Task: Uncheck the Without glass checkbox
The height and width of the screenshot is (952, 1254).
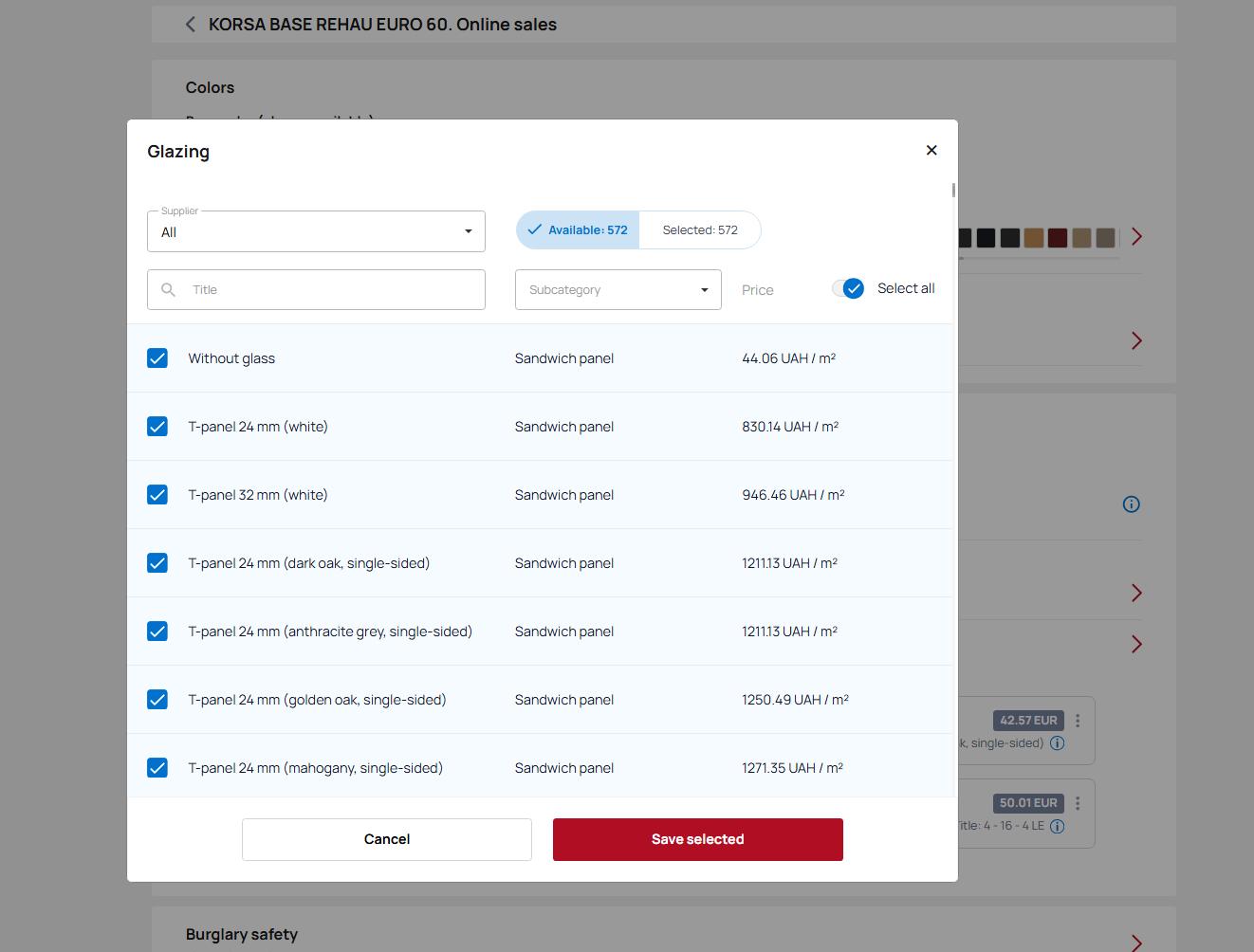Action: click(157, 358)
